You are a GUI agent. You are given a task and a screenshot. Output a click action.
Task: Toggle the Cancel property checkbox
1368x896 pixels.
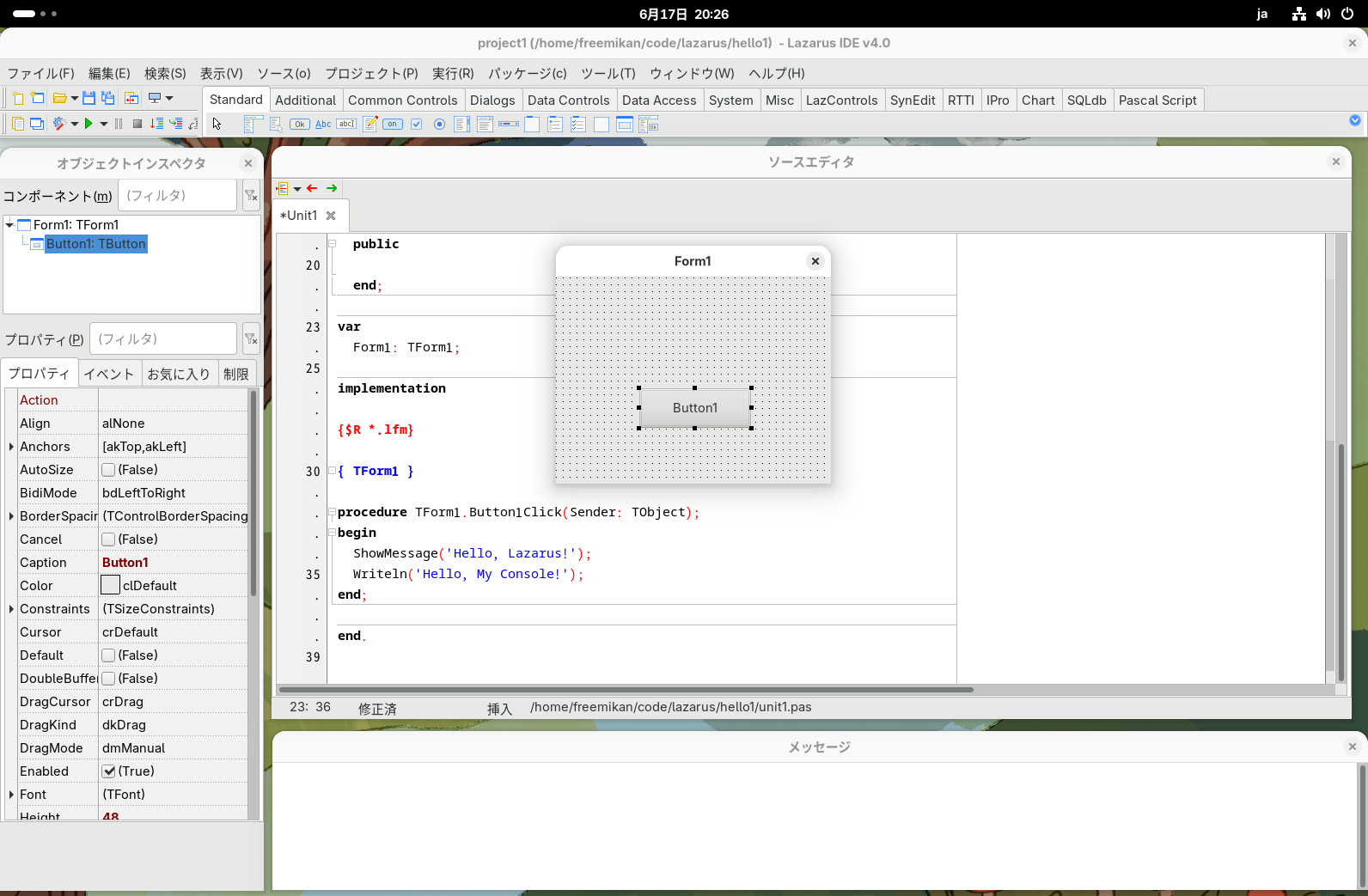click(109, 539)
